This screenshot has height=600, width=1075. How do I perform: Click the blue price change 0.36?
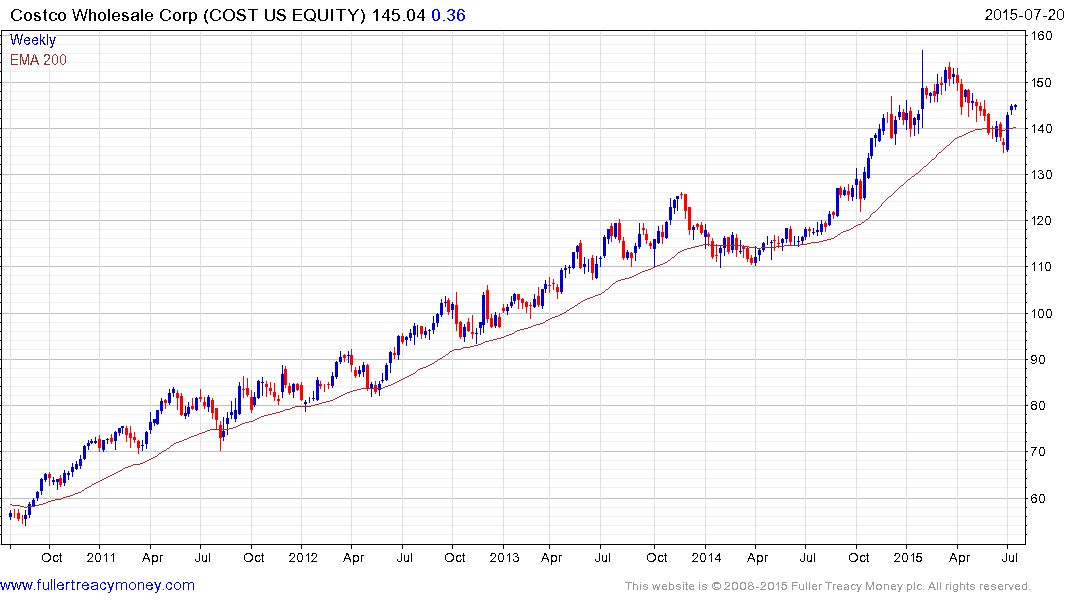pos(448,15)
